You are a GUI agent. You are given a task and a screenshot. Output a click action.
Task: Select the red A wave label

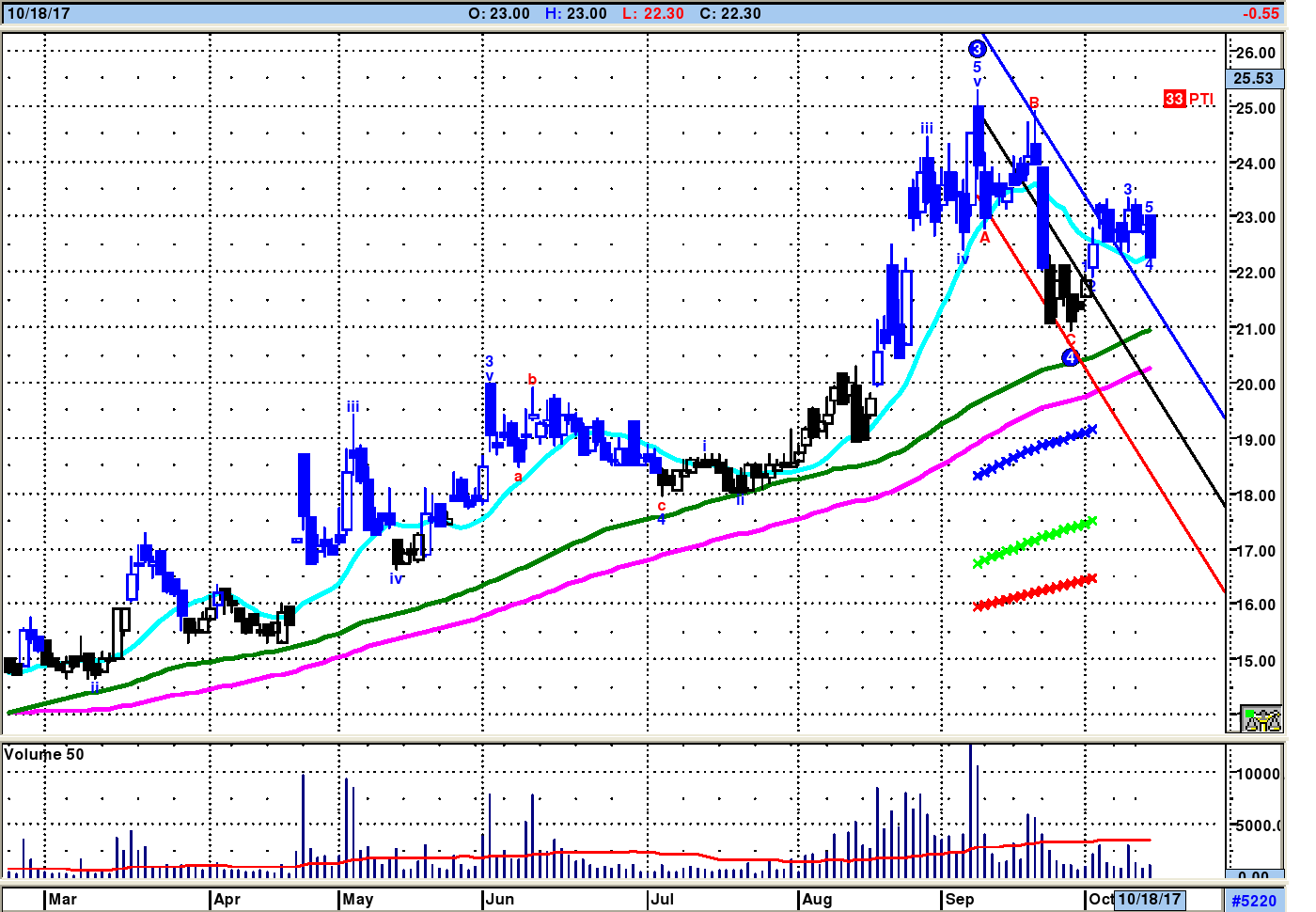(x=985, y=238)
